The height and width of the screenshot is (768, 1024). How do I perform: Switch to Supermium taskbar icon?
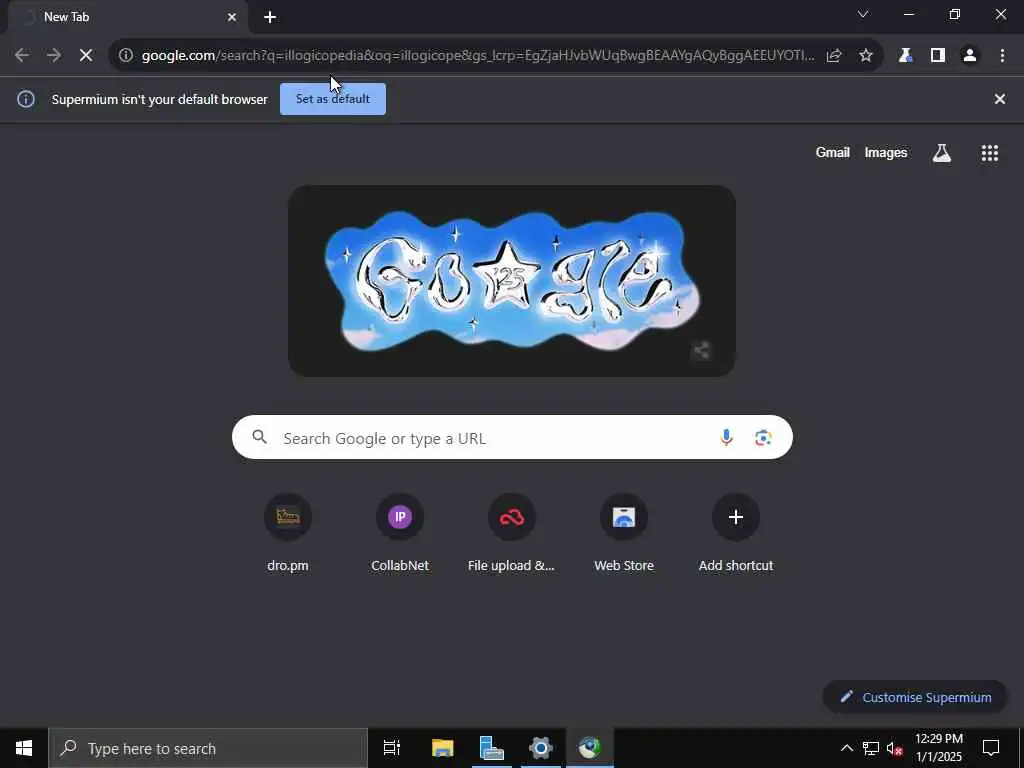point(590,748)
